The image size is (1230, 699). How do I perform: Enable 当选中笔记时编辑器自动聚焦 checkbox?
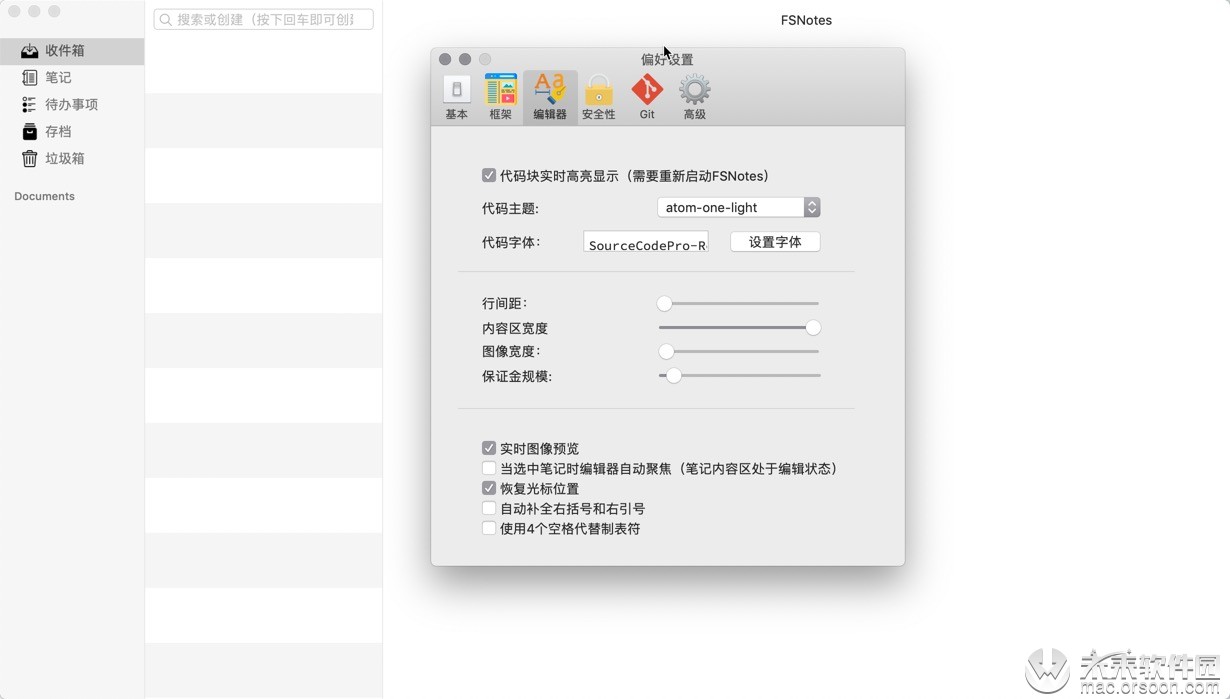(489, 468)
